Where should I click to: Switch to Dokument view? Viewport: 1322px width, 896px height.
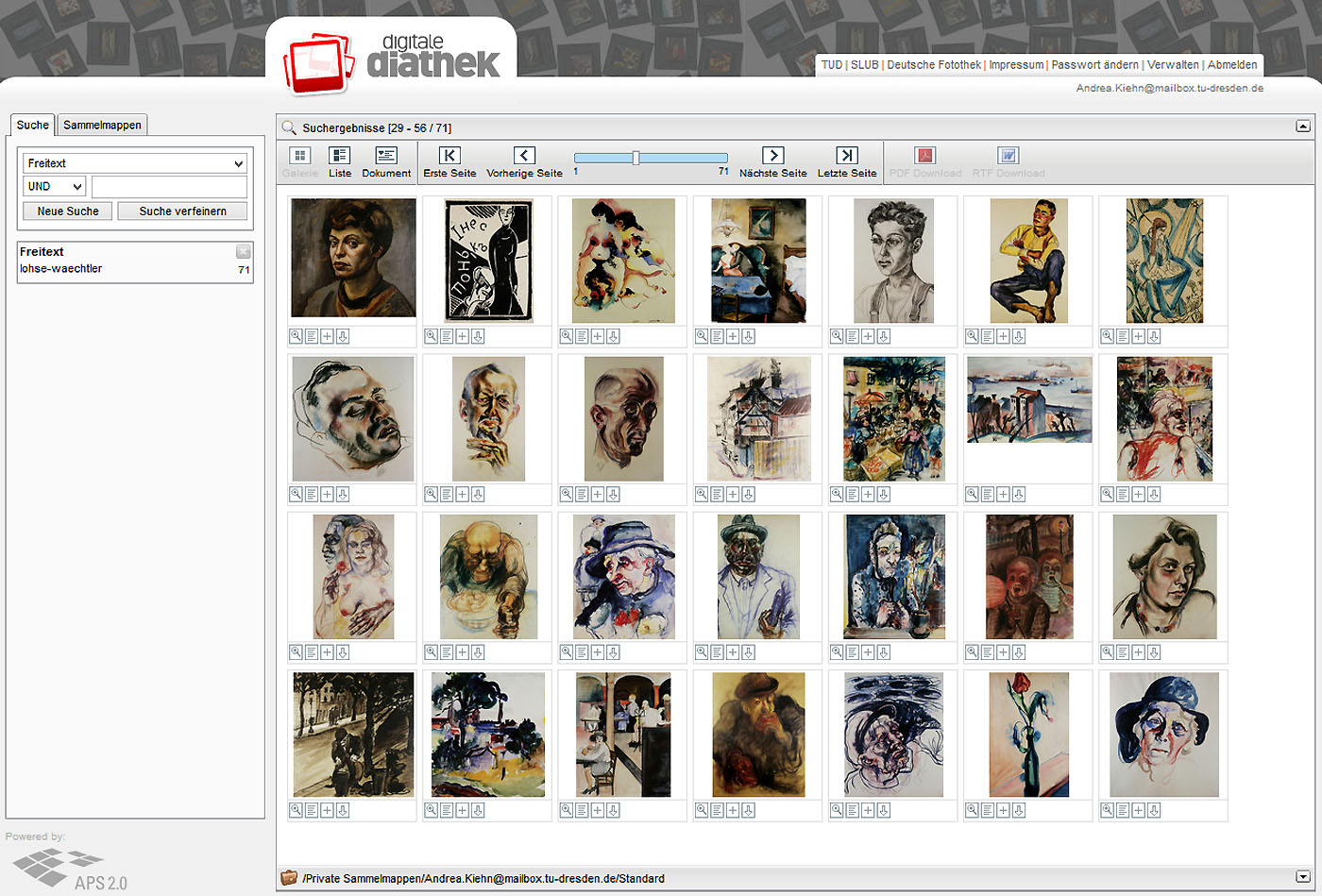pos(386,161)
